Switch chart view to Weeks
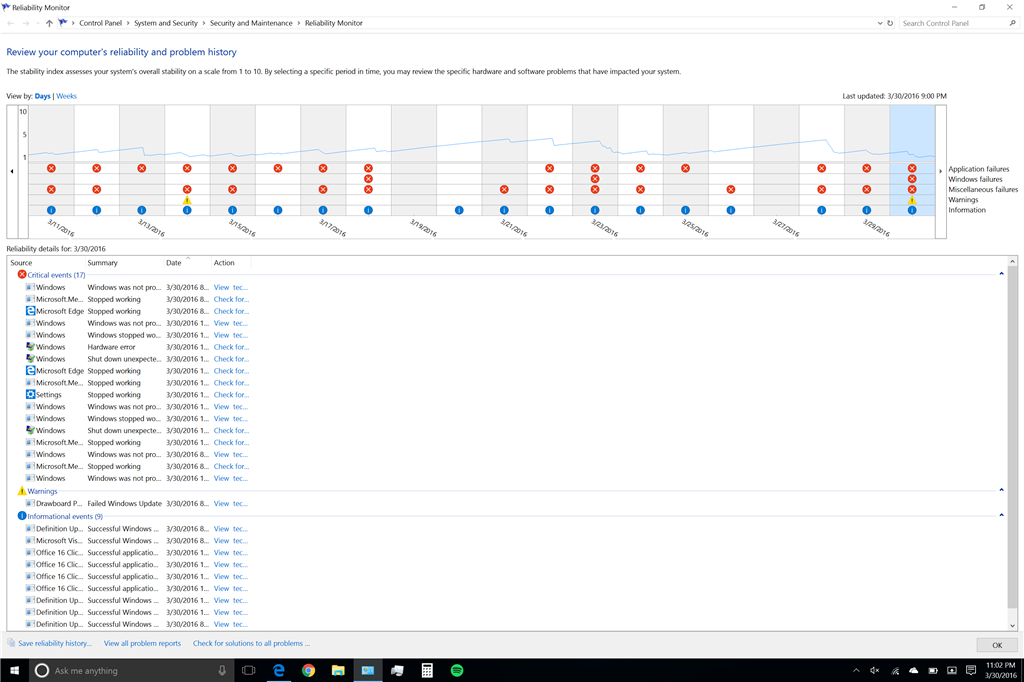The width and height of the screenshot is (1024, 682). (67, 96)
